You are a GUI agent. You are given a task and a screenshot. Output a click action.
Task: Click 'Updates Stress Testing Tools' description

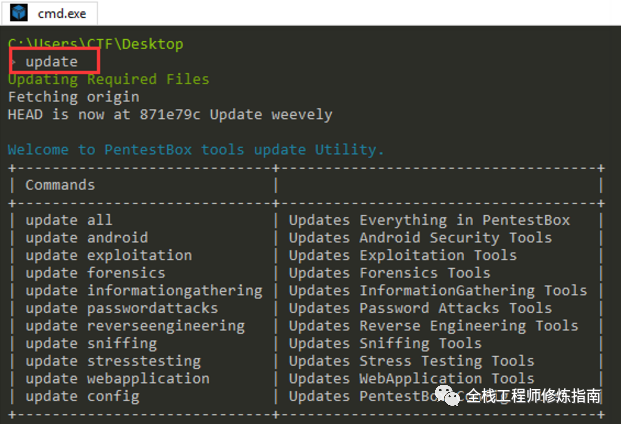pos(411,361)
